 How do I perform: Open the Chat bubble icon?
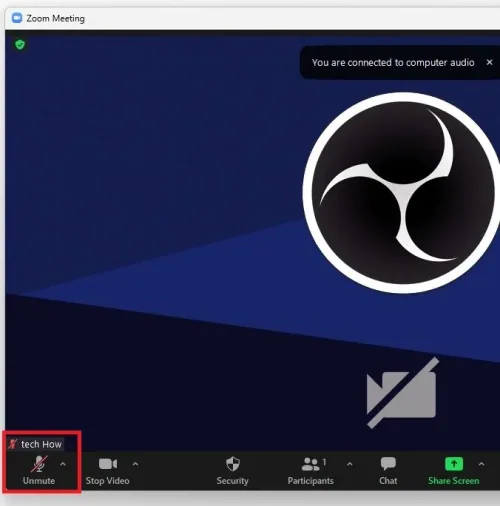coord(388,464)
